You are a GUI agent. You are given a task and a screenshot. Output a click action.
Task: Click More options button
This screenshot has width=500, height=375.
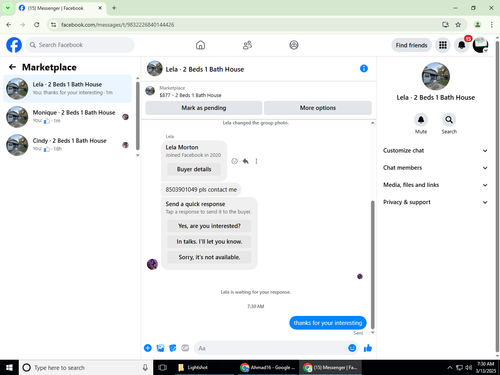[318, 108]
